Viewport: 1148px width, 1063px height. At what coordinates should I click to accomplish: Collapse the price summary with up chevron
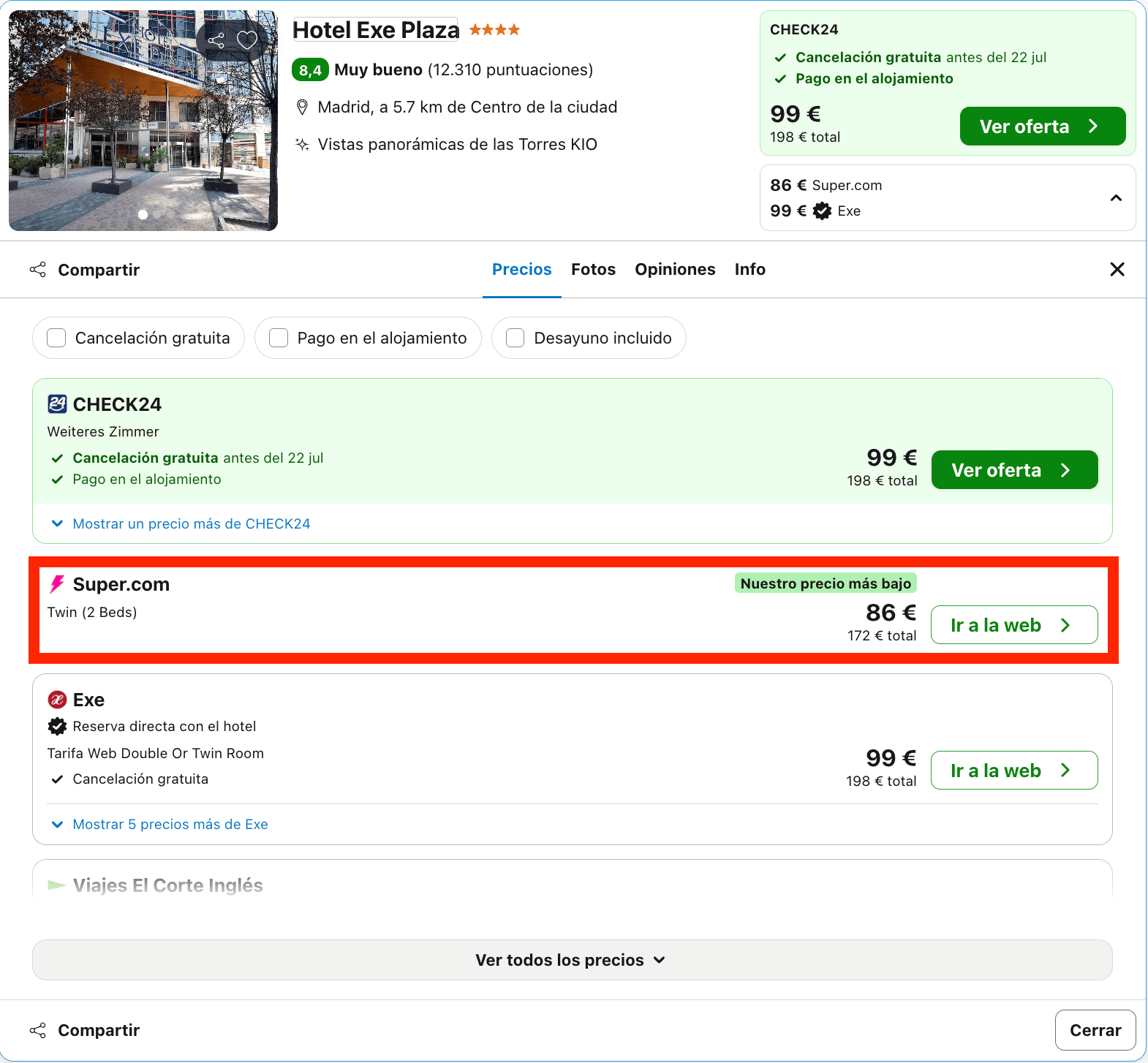click(x=1116, y=198)
